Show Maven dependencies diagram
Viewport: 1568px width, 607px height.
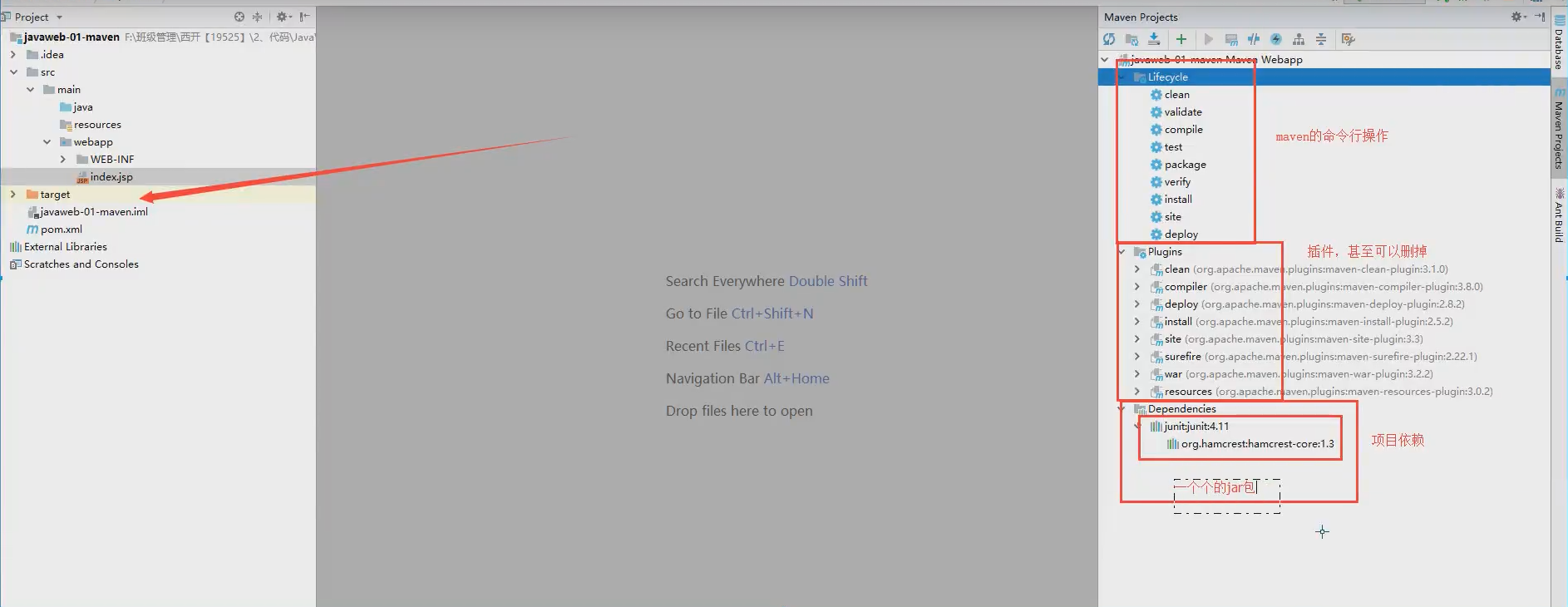[1299, 39]
